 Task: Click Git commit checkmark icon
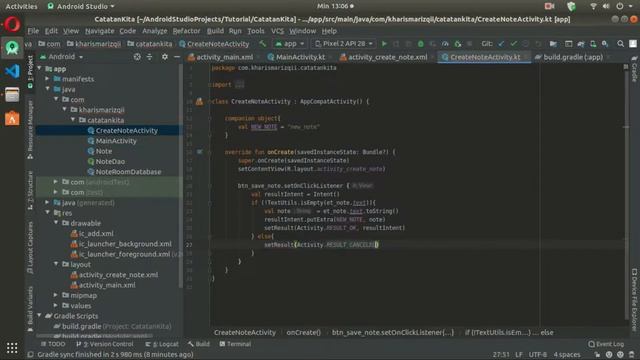click(x=513, y=44)
